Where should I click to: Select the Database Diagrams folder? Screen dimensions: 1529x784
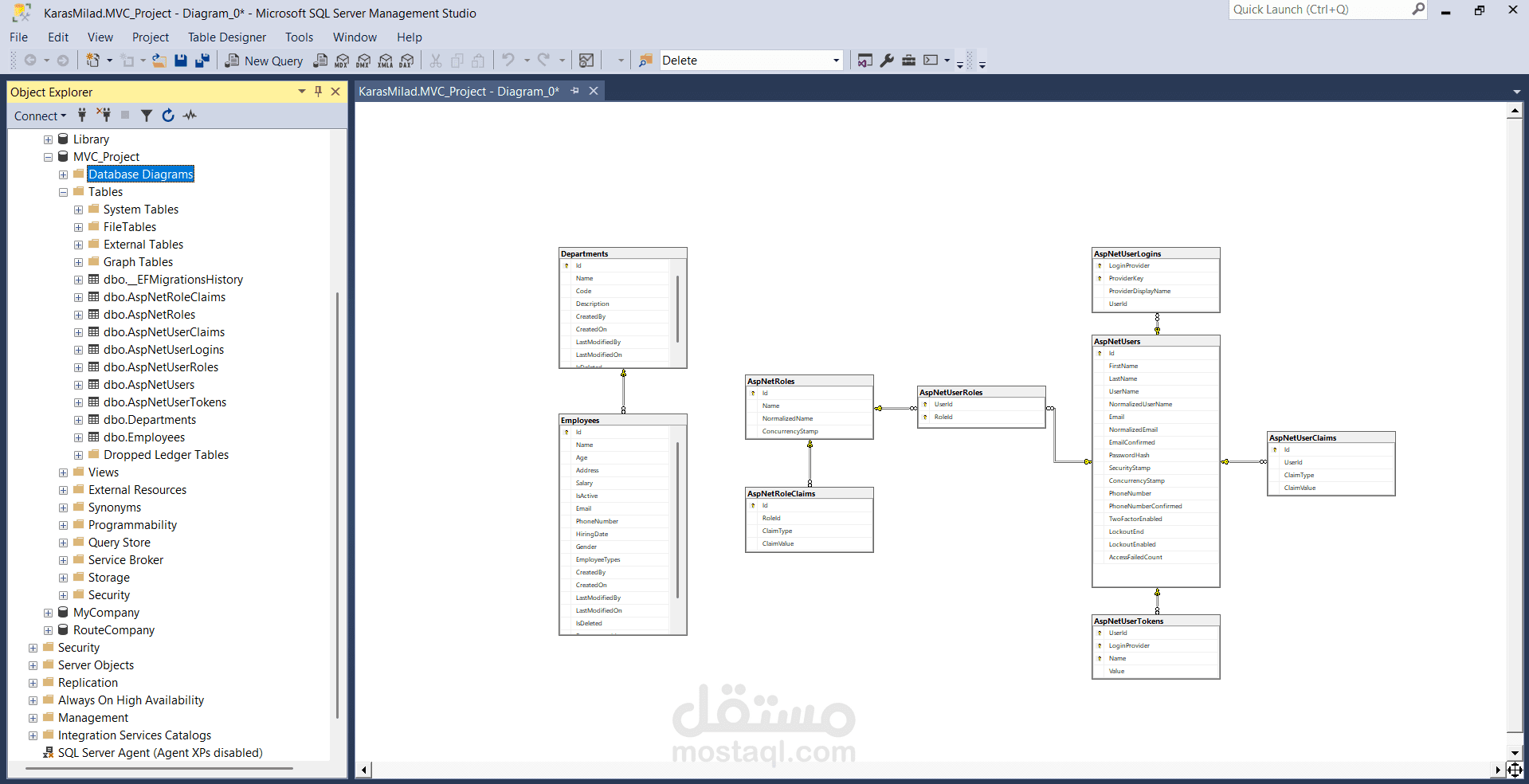[140, 174]
